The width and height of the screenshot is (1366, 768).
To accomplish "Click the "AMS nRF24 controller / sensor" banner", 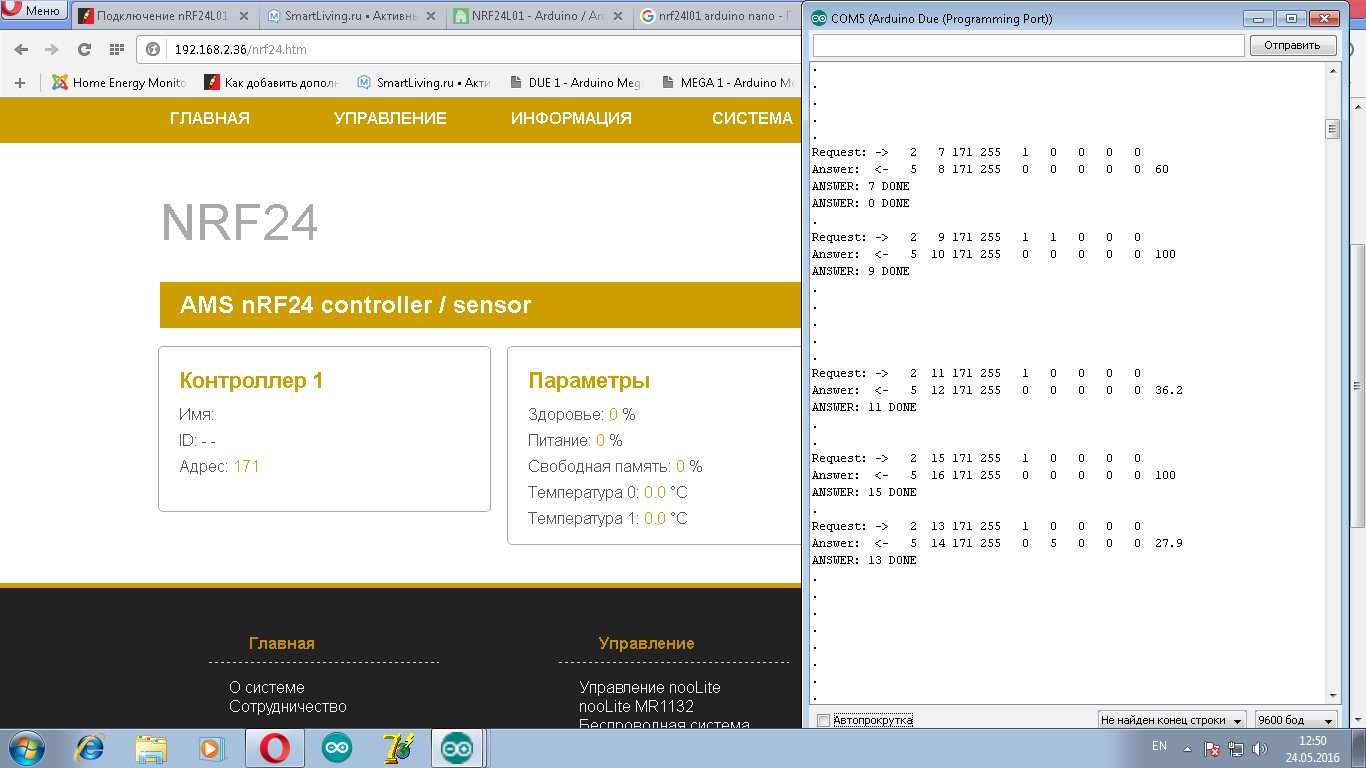I will (481, 305).
